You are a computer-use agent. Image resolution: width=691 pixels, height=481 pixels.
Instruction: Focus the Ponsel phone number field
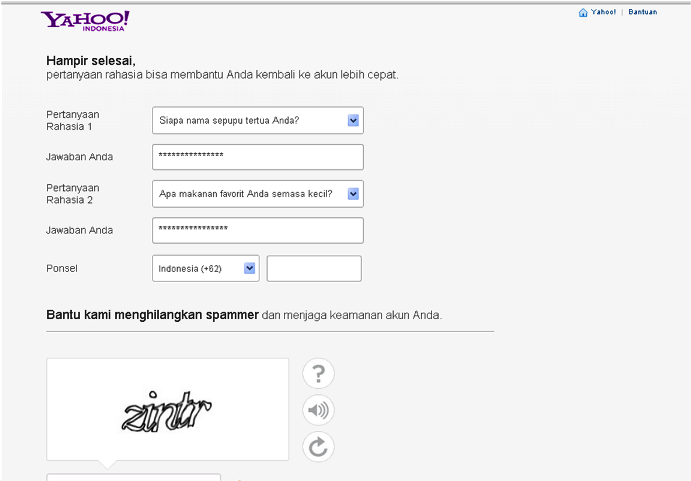coord(314,268)
